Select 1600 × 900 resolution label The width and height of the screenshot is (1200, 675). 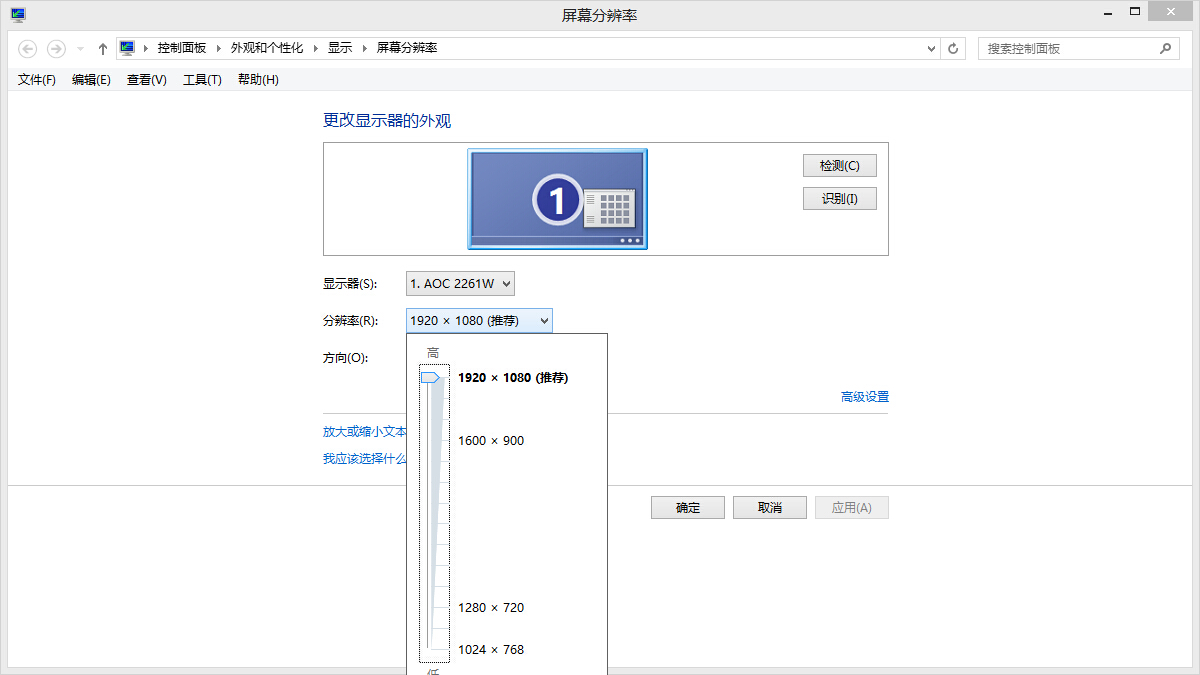tap(491, 441)
